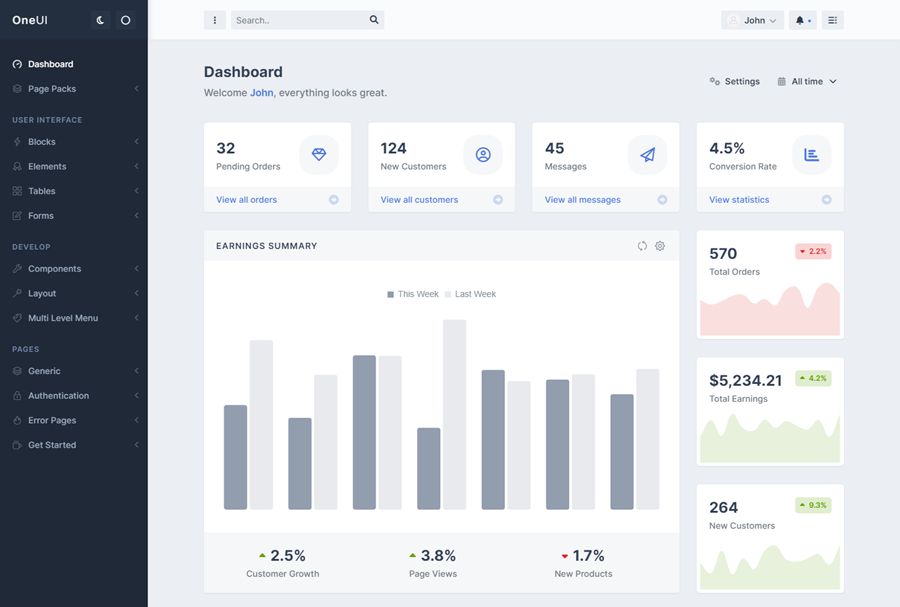Refresh the Earnings Summary block
The height and width of the screenshot is (607, 900).
click(642, 246)
